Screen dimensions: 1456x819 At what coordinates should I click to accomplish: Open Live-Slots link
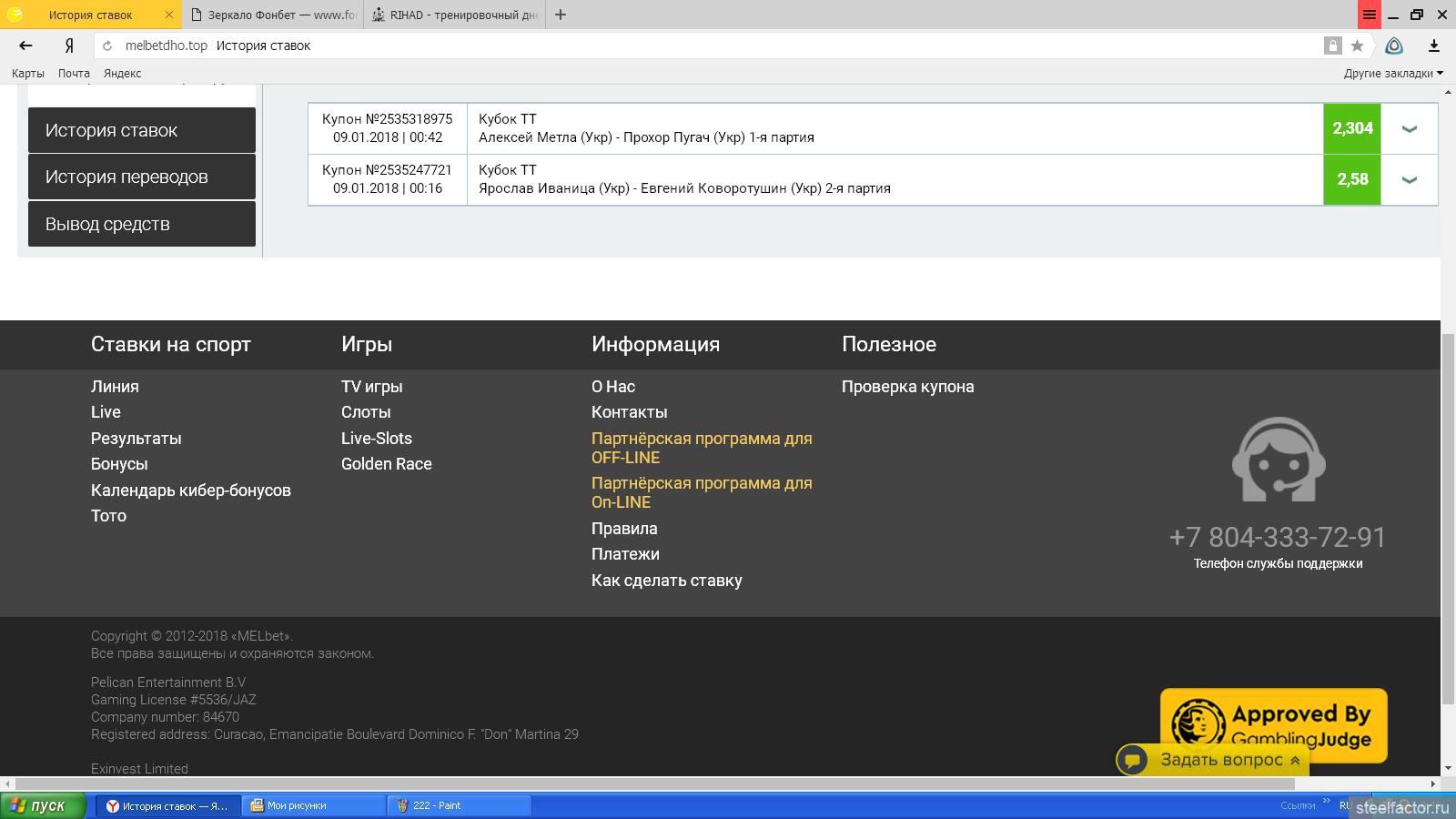coord(377,438)
